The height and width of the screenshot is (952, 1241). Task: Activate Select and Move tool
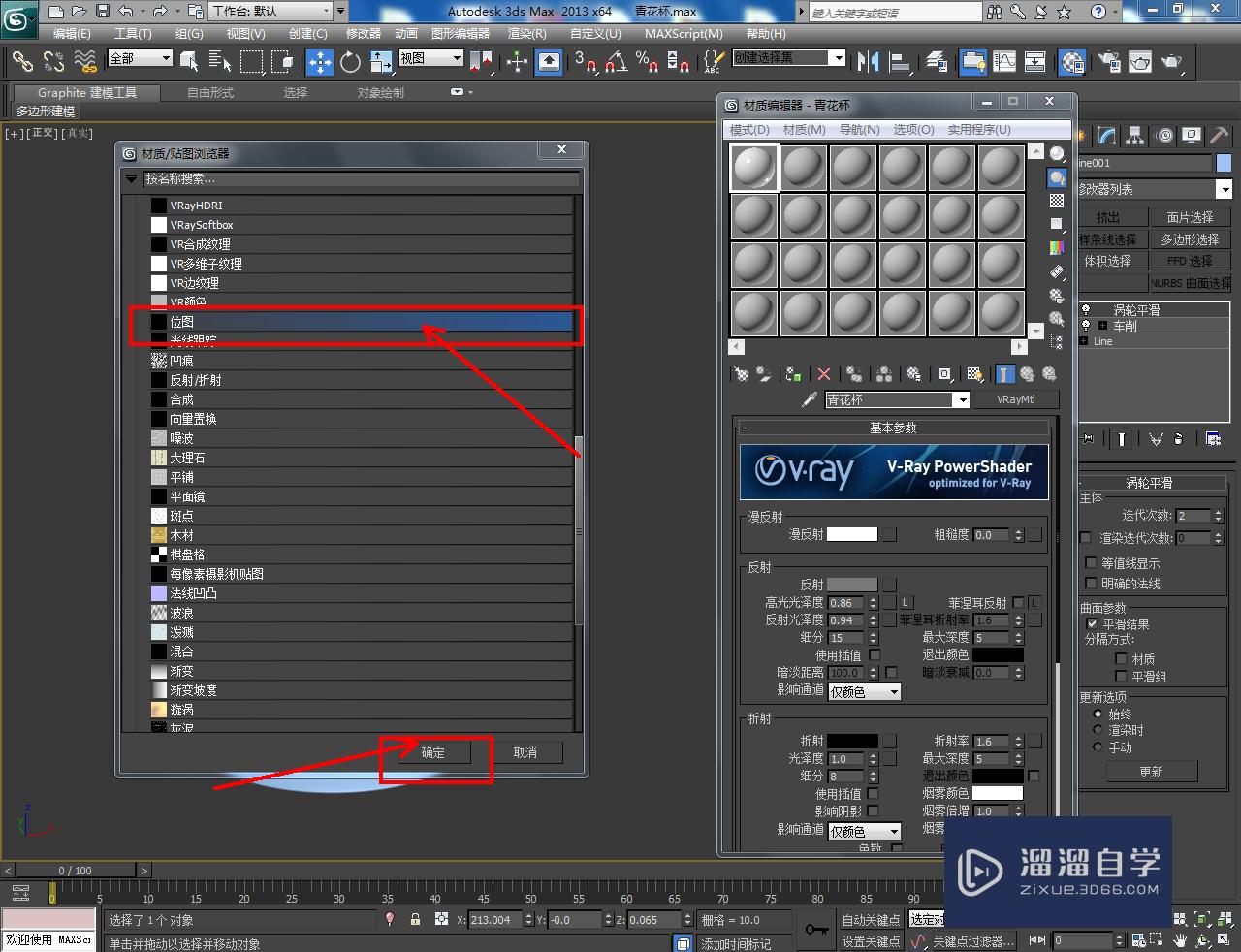click(x=320, y=62)
